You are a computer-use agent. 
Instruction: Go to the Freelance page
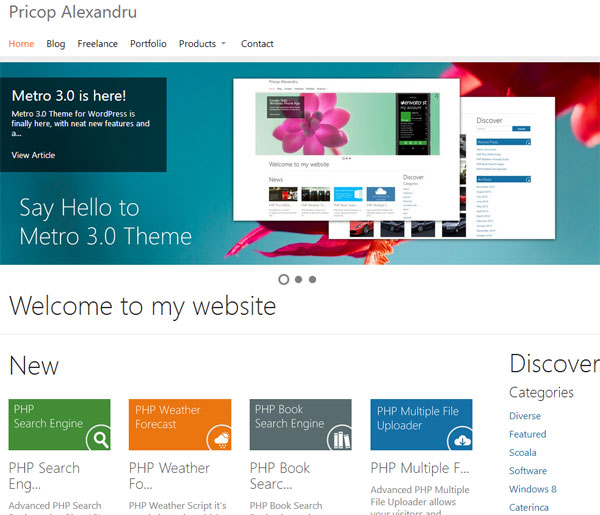point(98,44)
